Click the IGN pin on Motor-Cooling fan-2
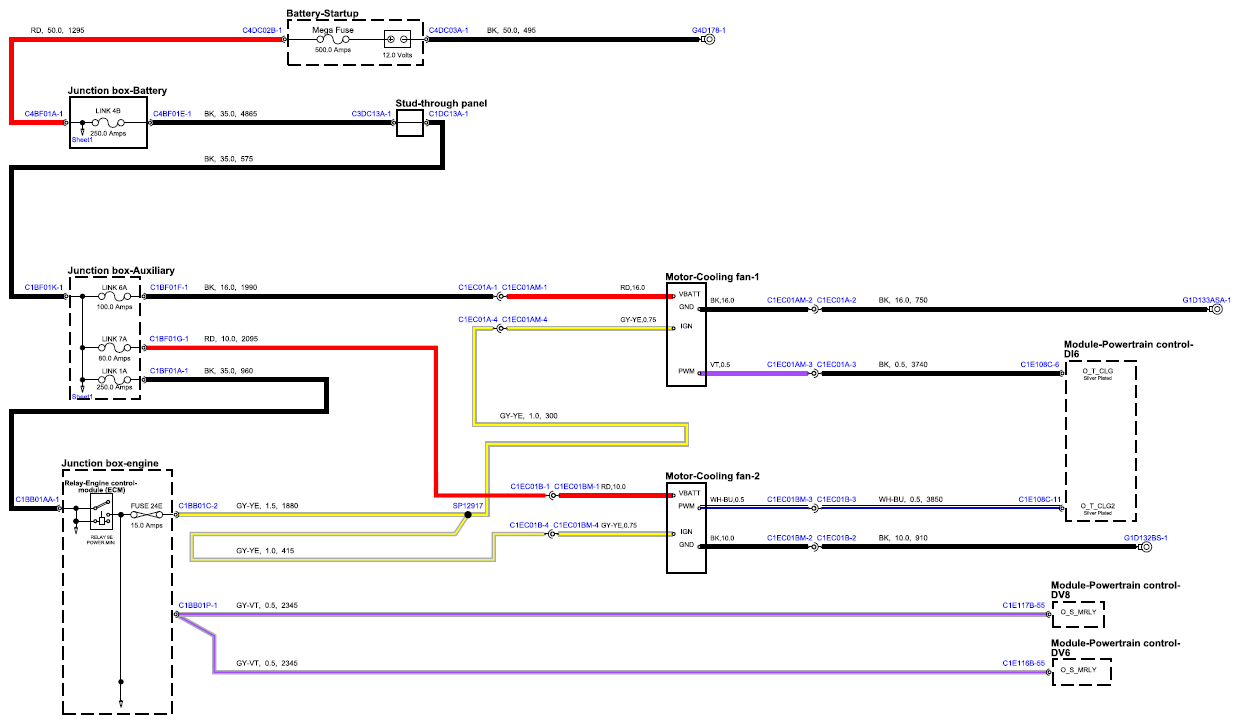The image size is (1239, 724). (x=685, y=531)
